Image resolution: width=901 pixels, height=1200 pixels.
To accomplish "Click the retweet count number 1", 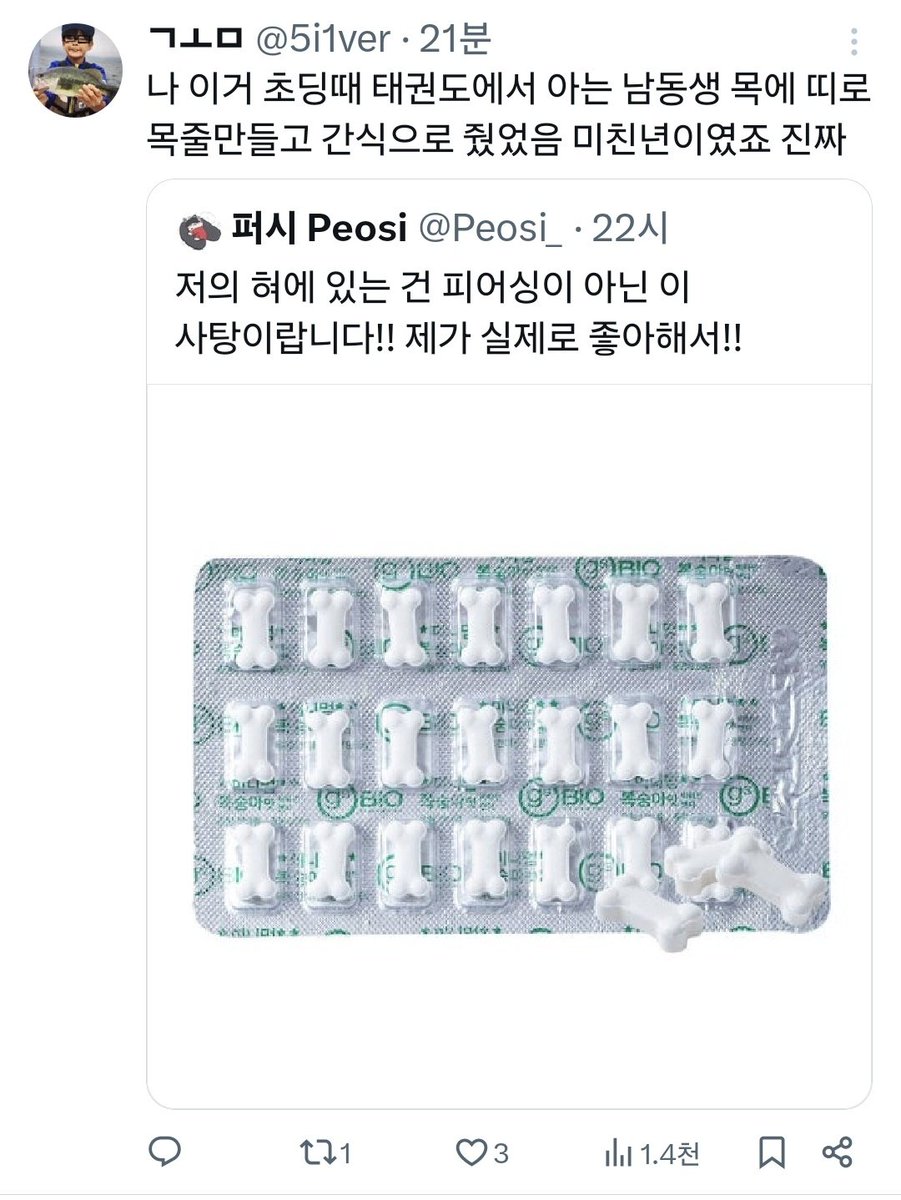I will (x=344, y=1154).
